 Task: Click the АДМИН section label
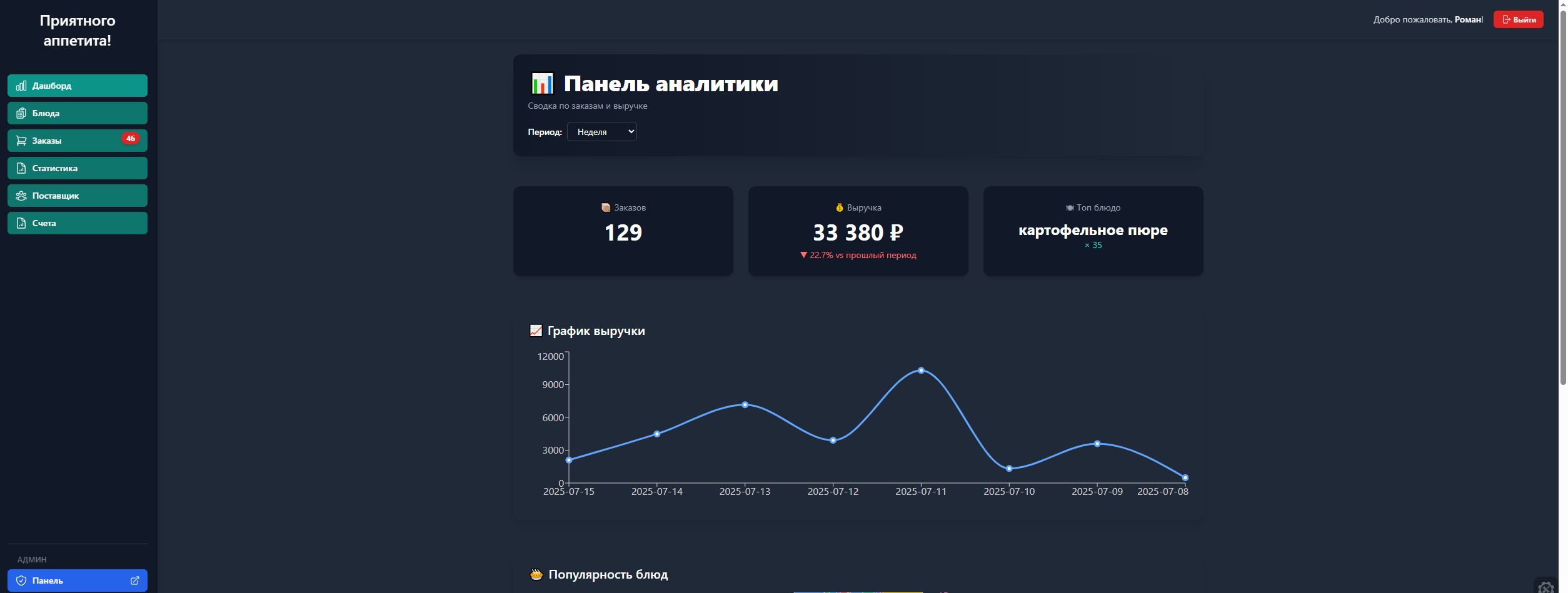pos(32,559)
